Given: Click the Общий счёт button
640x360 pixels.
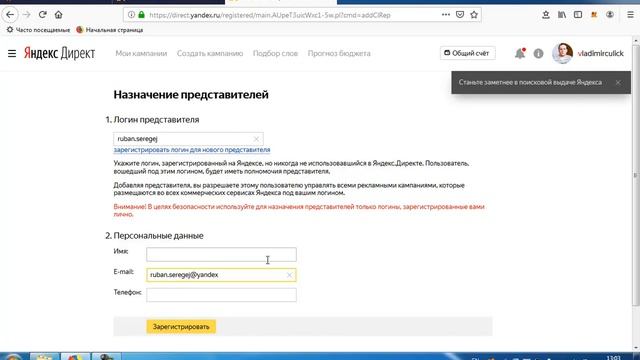Looking at the screenshot, I should point(467,53).
